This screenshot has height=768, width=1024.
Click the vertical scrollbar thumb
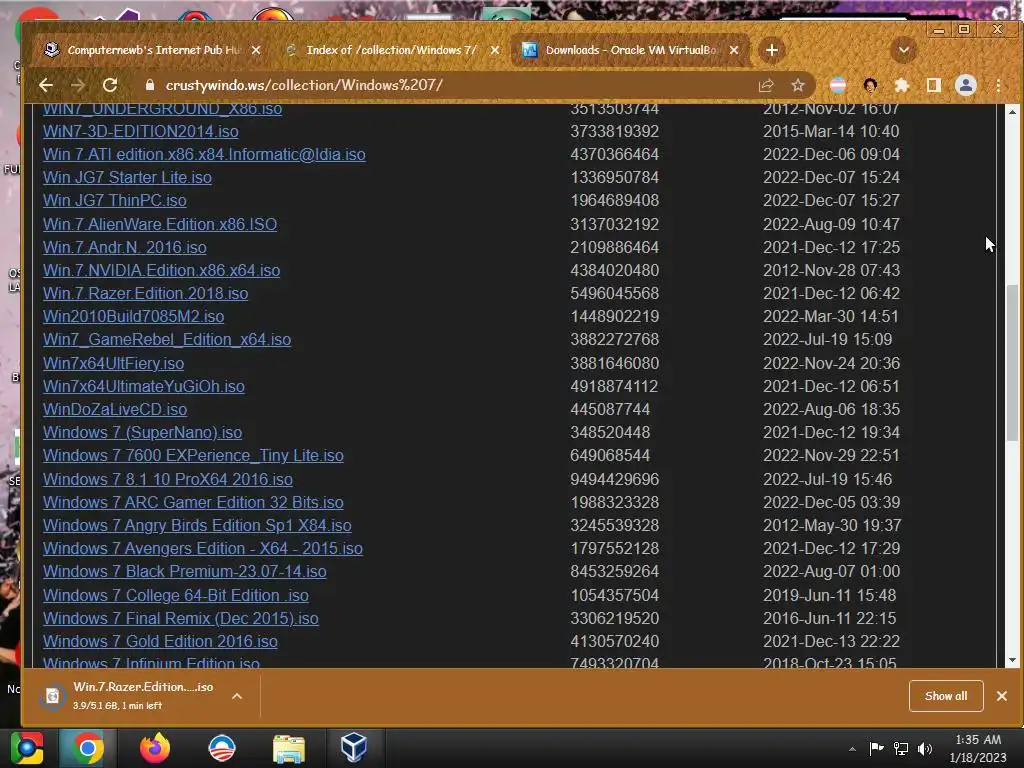click(x=1012, y=362)
